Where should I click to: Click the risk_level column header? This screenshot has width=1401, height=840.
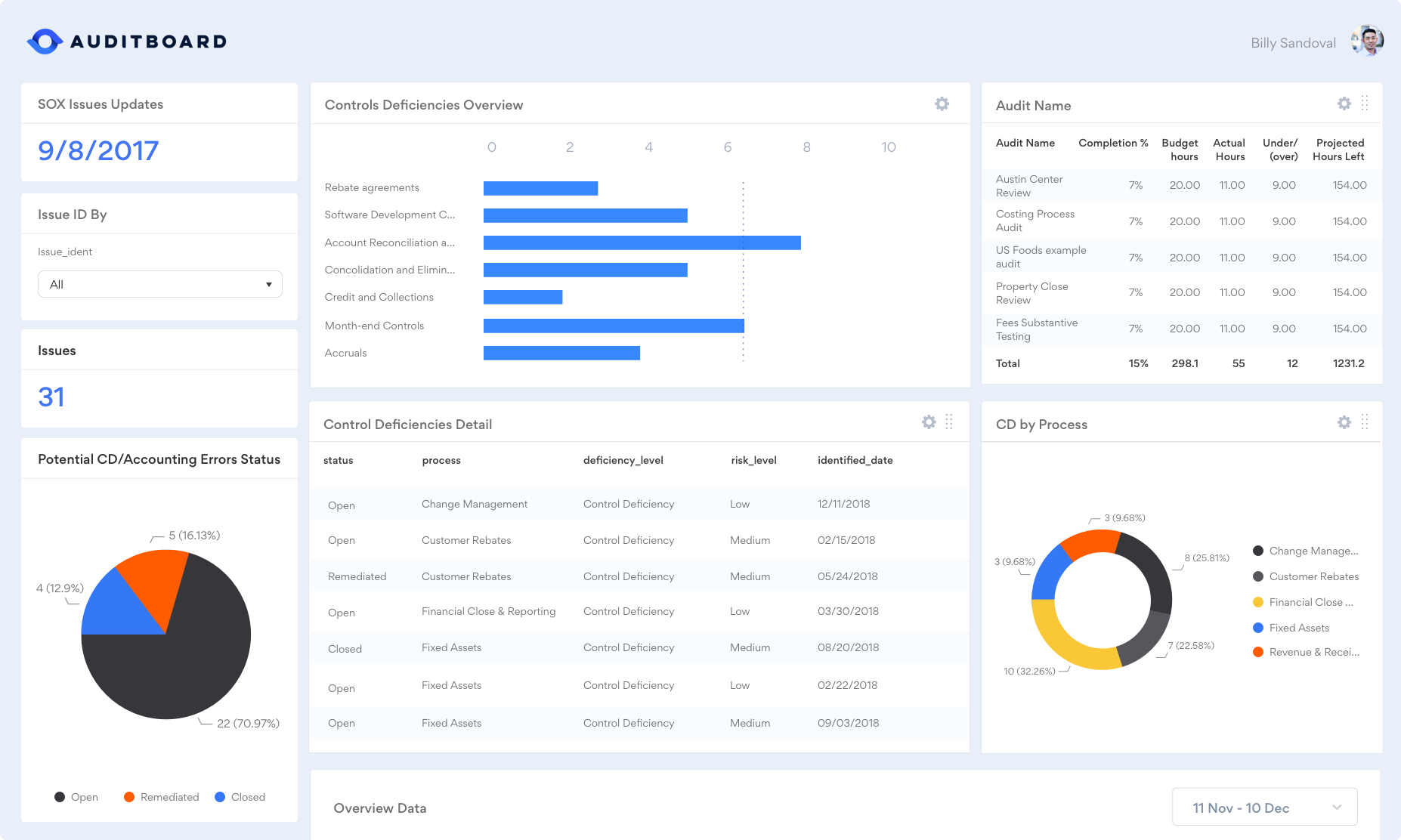click(753, 460)
